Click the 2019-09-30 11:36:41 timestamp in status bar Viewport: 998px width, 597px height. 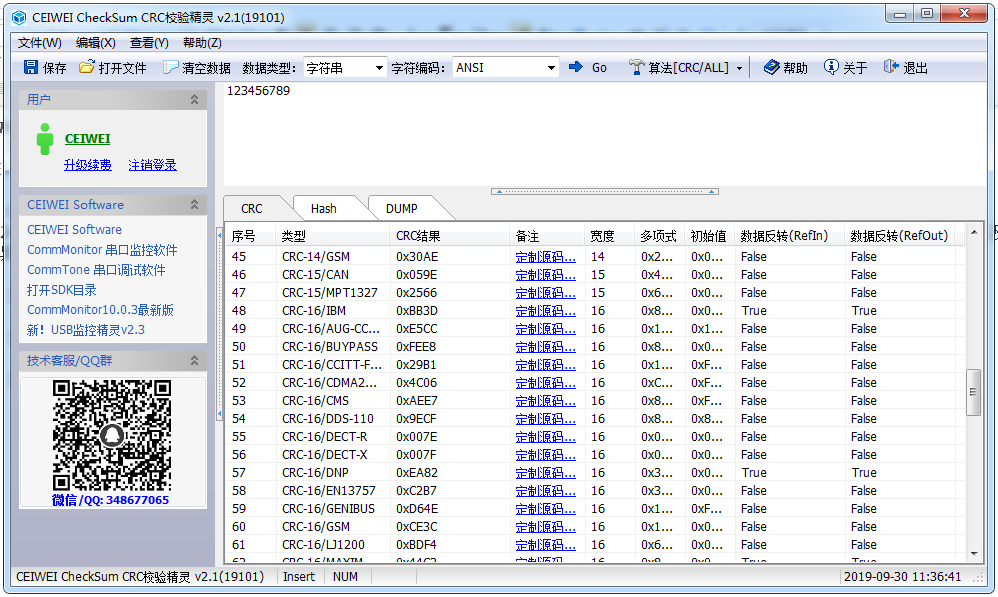903,577
